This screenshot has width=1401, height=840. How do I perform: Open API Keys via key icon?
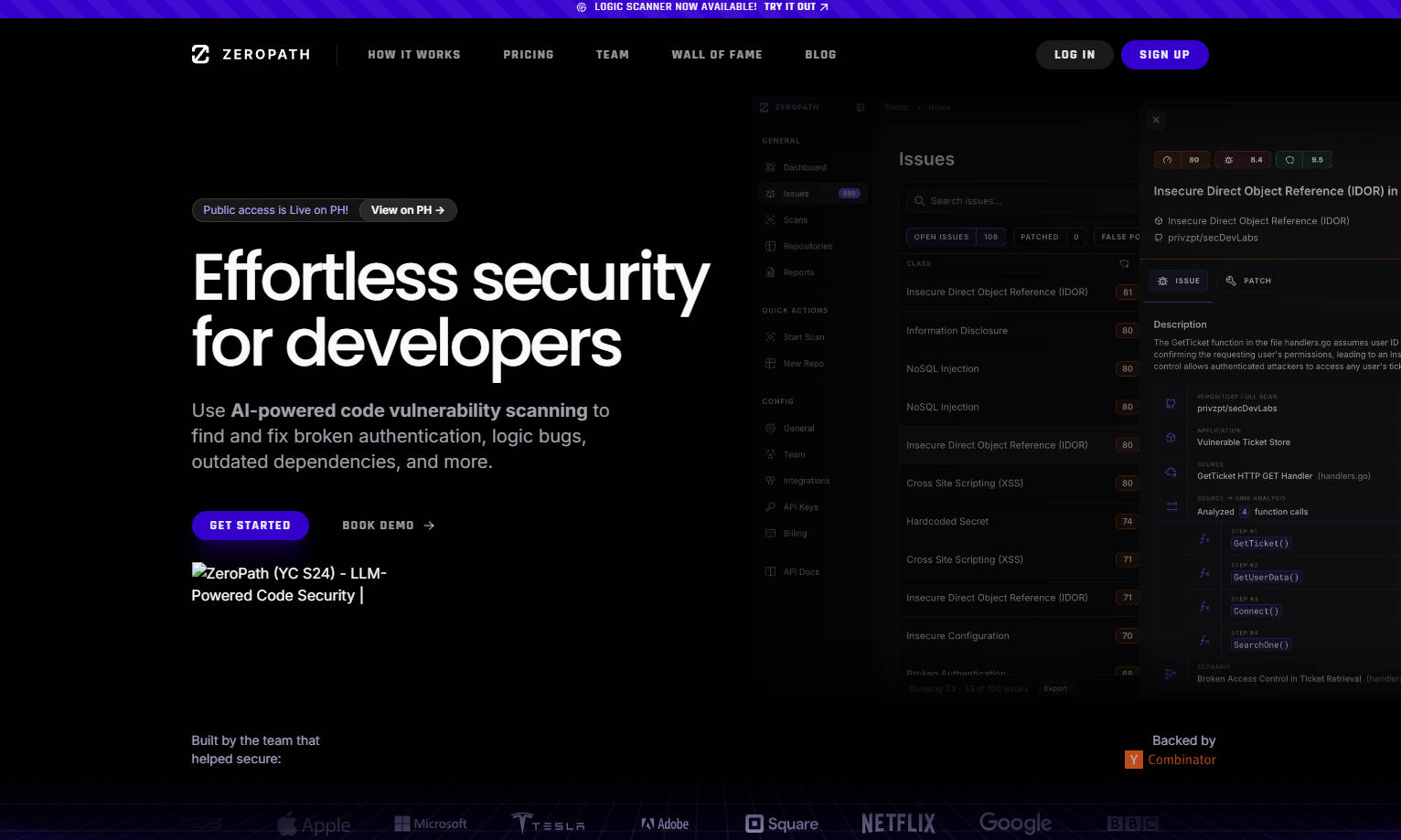(770, 507)
